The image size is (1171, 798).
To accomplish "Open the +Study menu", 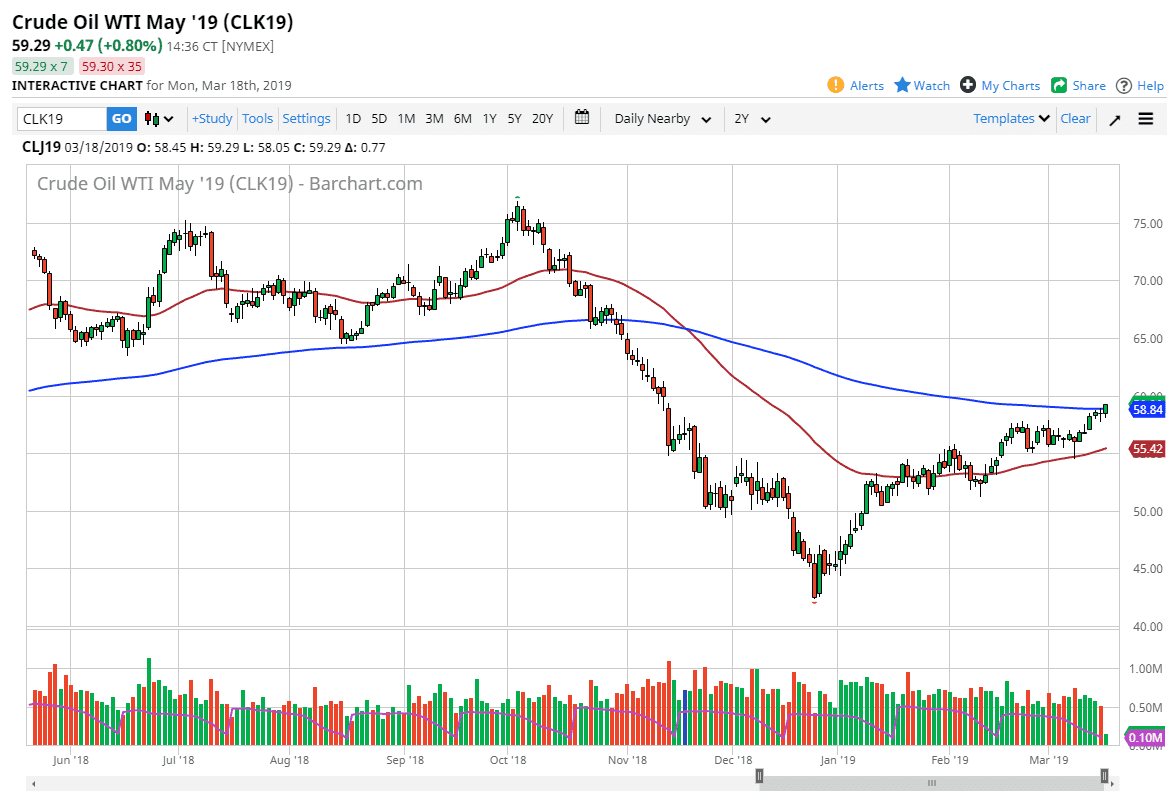I will (212, 118).
